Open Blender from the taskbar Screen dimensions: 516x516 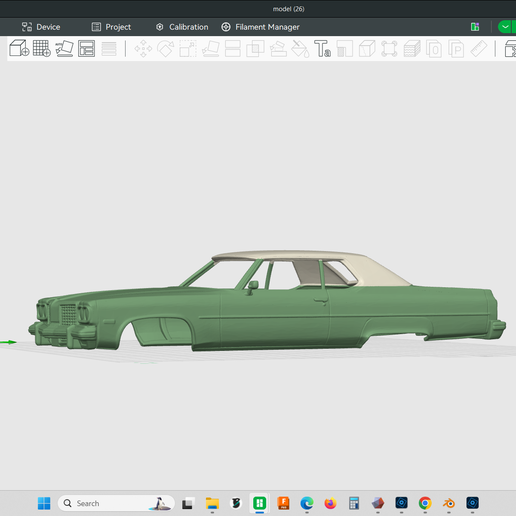point(449,503)
